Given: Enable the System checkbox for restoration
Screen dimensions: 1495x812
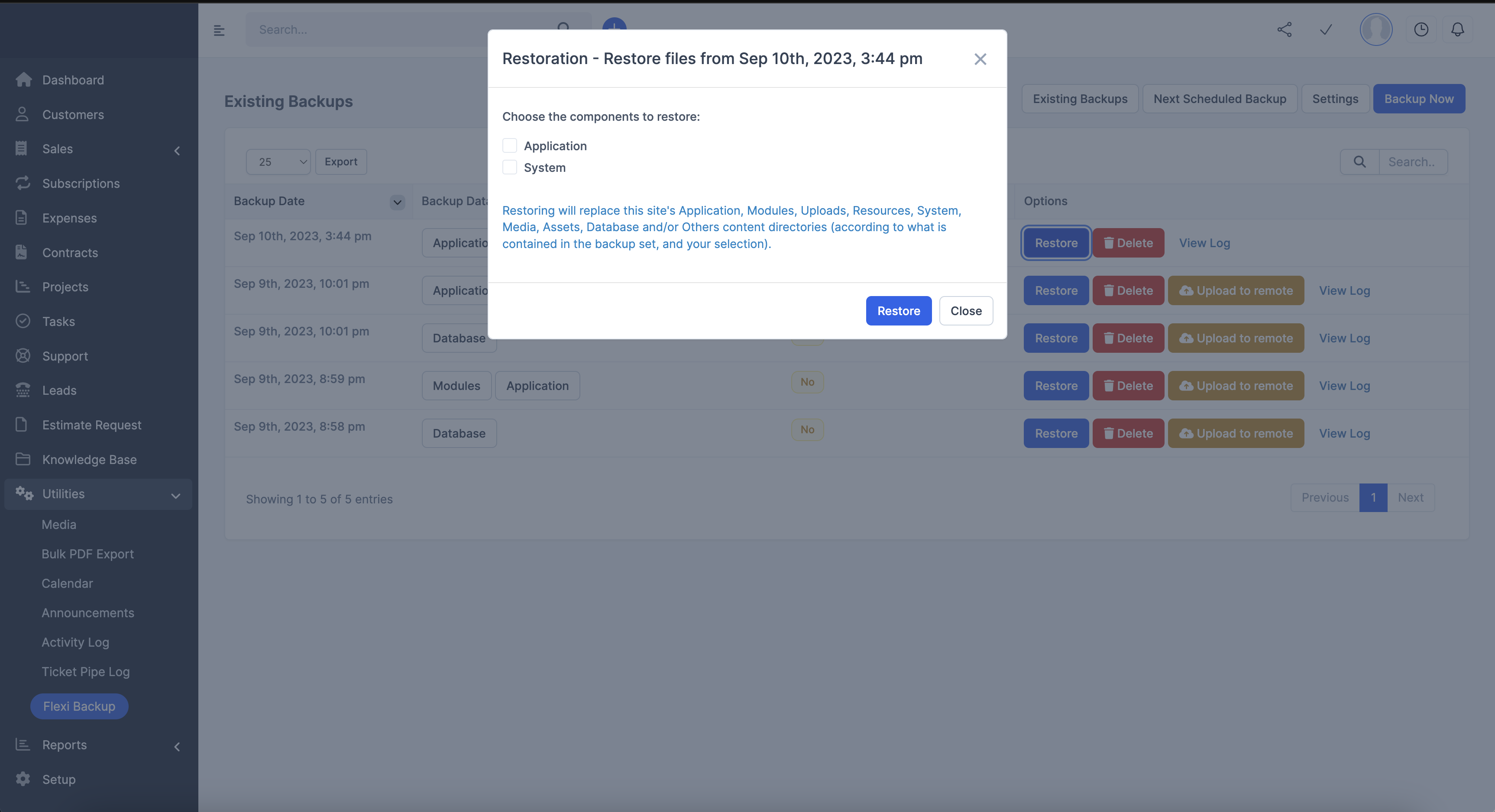Looking at the screenshot, I should (509, 167).
